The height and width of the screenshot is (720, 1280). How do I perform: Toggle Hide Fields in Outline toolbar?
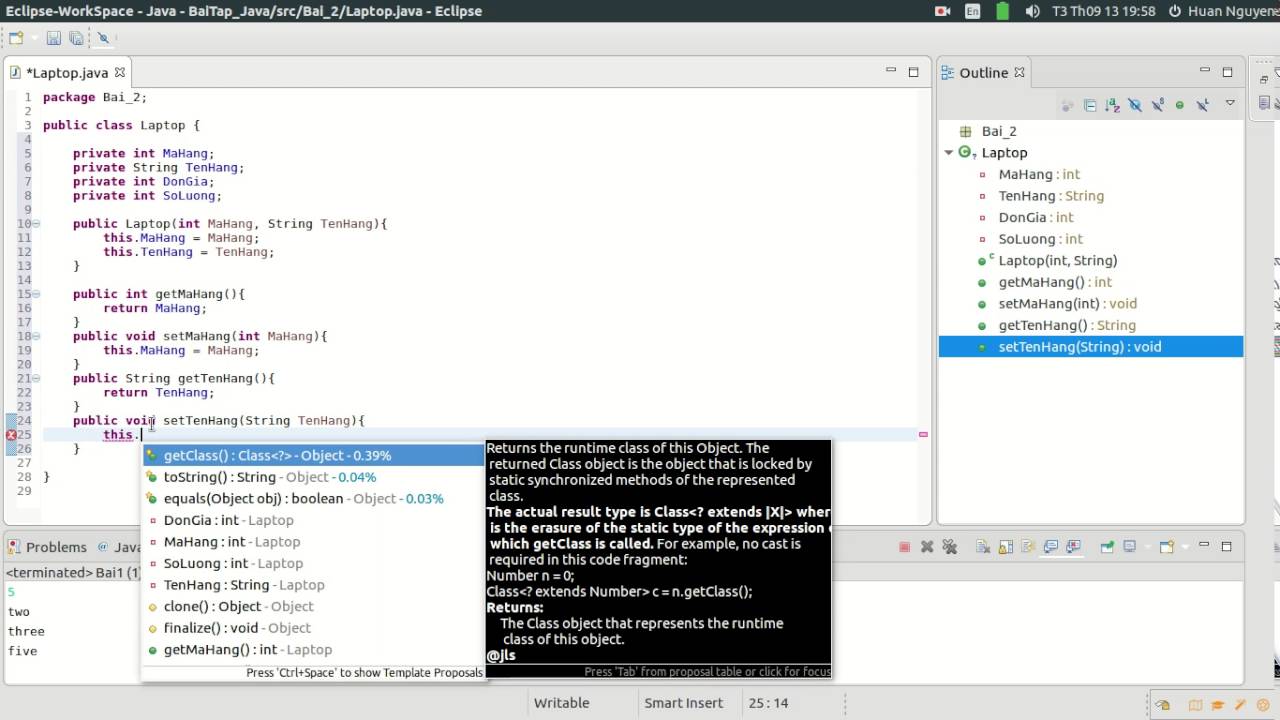[x=1135, y=105]
